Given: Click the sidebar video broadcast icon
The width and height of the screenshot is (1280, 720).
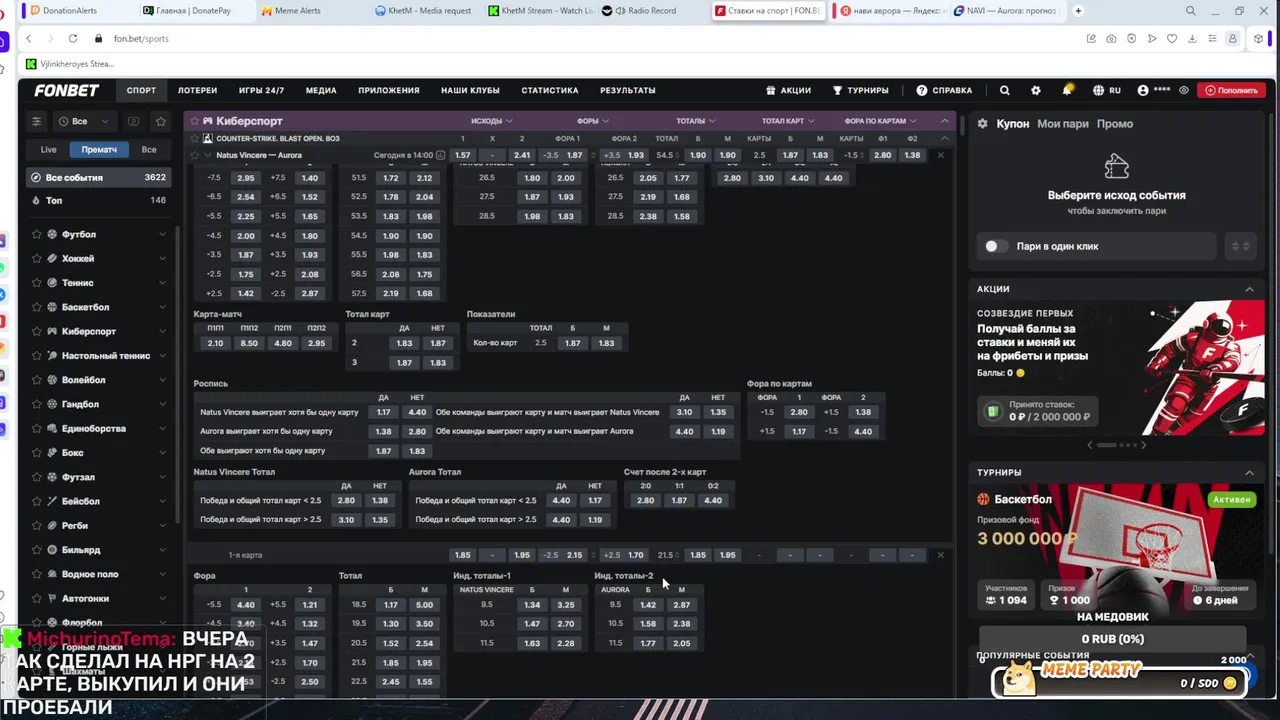Looking at the screenshot, I should point(133,121).
